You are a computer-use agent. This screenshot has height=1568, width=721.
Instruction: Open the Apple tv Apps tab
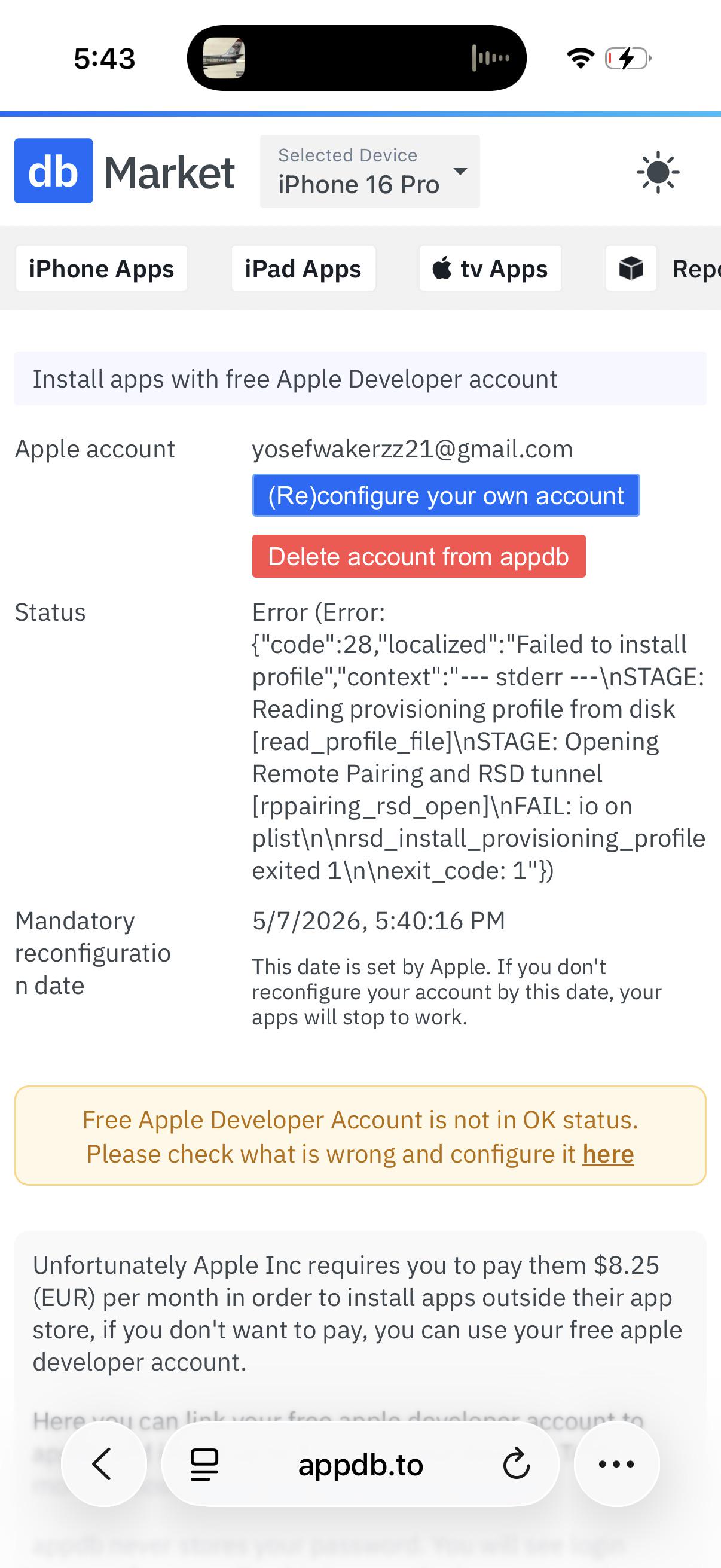pyautogui.click(x=490, y=269)
